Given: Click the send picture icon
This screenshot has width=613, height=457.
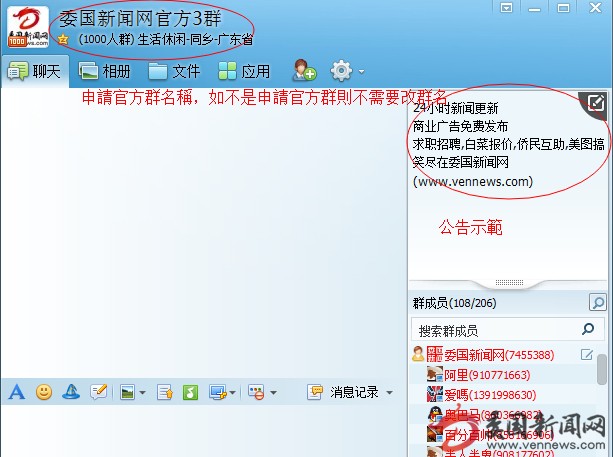Looking at the screenshot, I should point(127,392).
